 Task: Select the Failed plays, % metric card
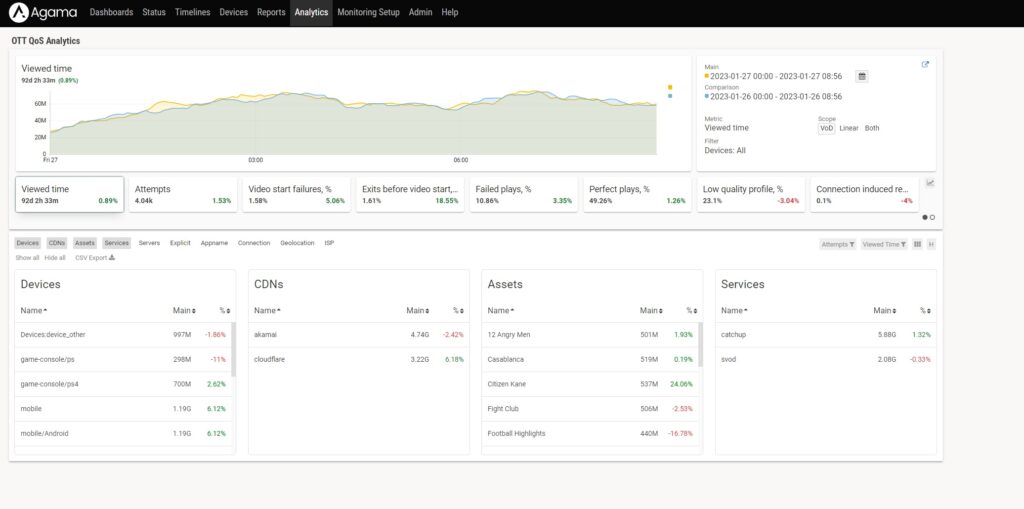[523, 194]
